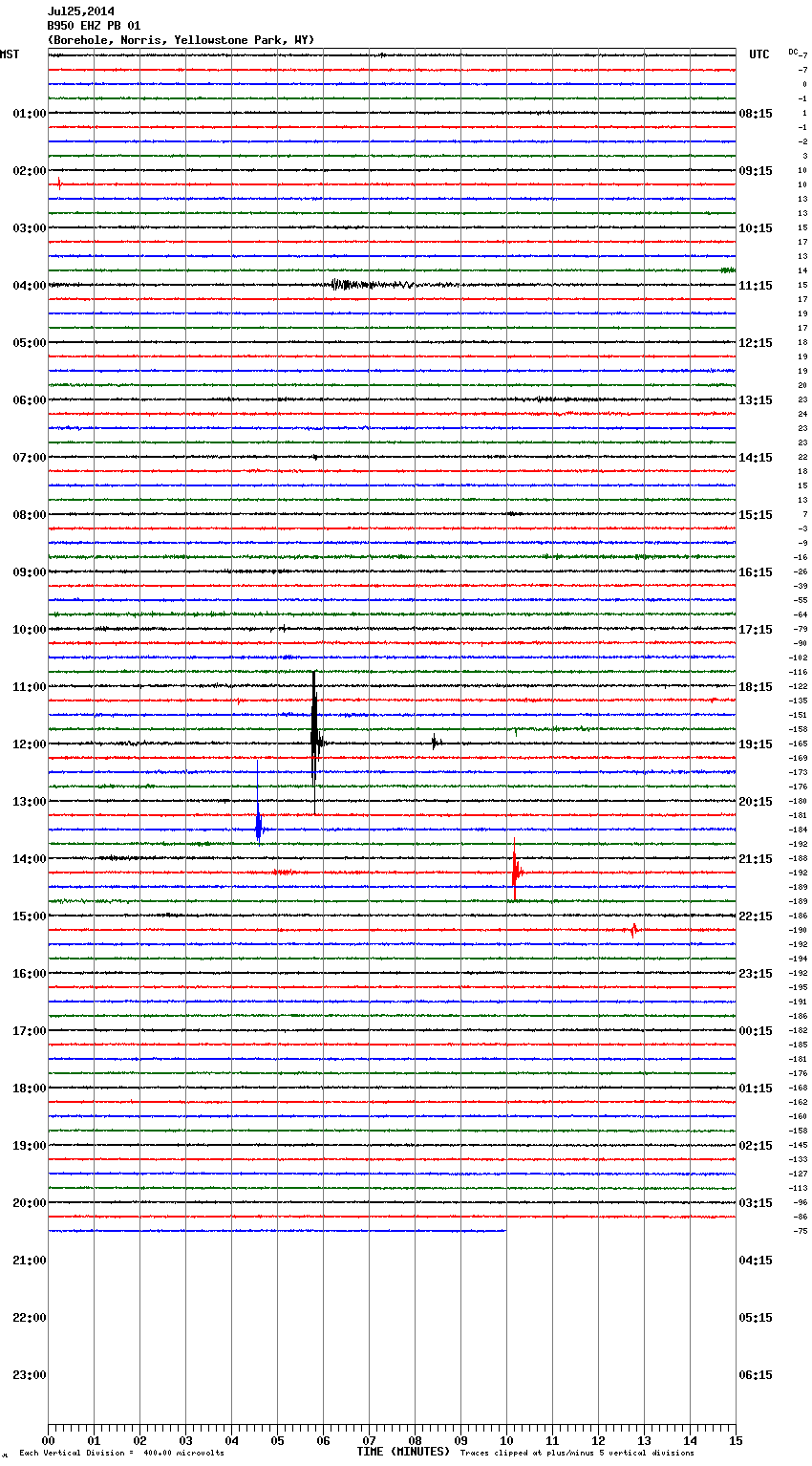This screenshot has width=812, height=1466.
Task: Click the minute-axis tick label 00
Action: pyautogui.click(x=48, y=1440)
